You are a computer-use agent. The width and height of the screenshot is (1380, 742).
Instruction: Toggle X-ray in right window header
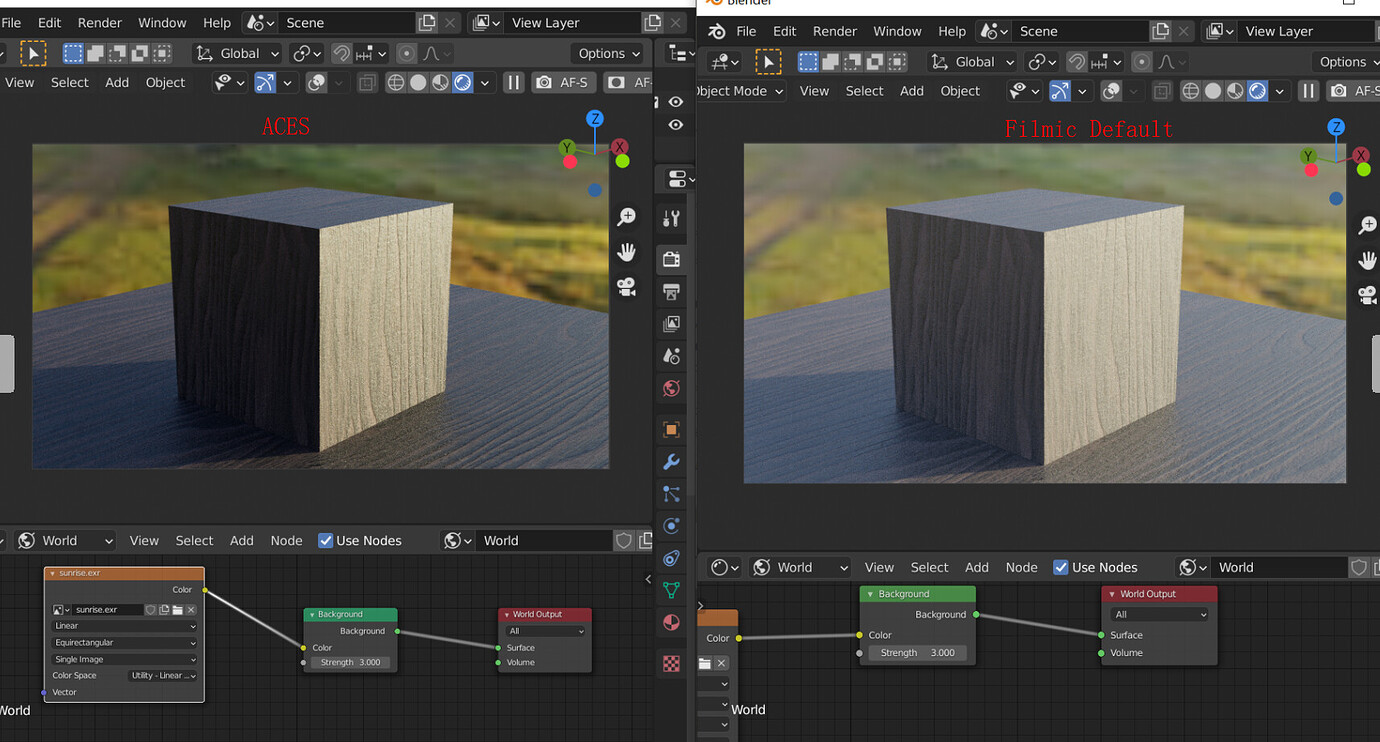click(x=1162, y=91)
